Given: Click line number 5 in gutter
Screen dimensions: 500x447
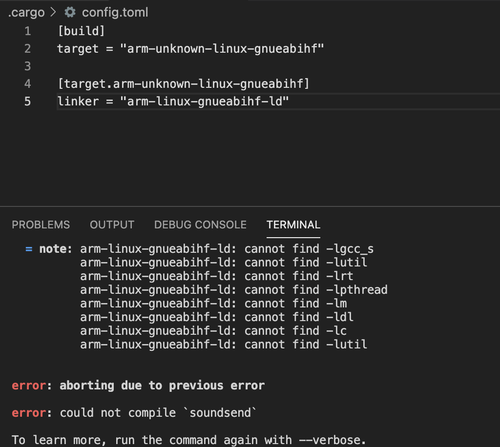Looking at the screenshot, I should [x=28, y=101].
